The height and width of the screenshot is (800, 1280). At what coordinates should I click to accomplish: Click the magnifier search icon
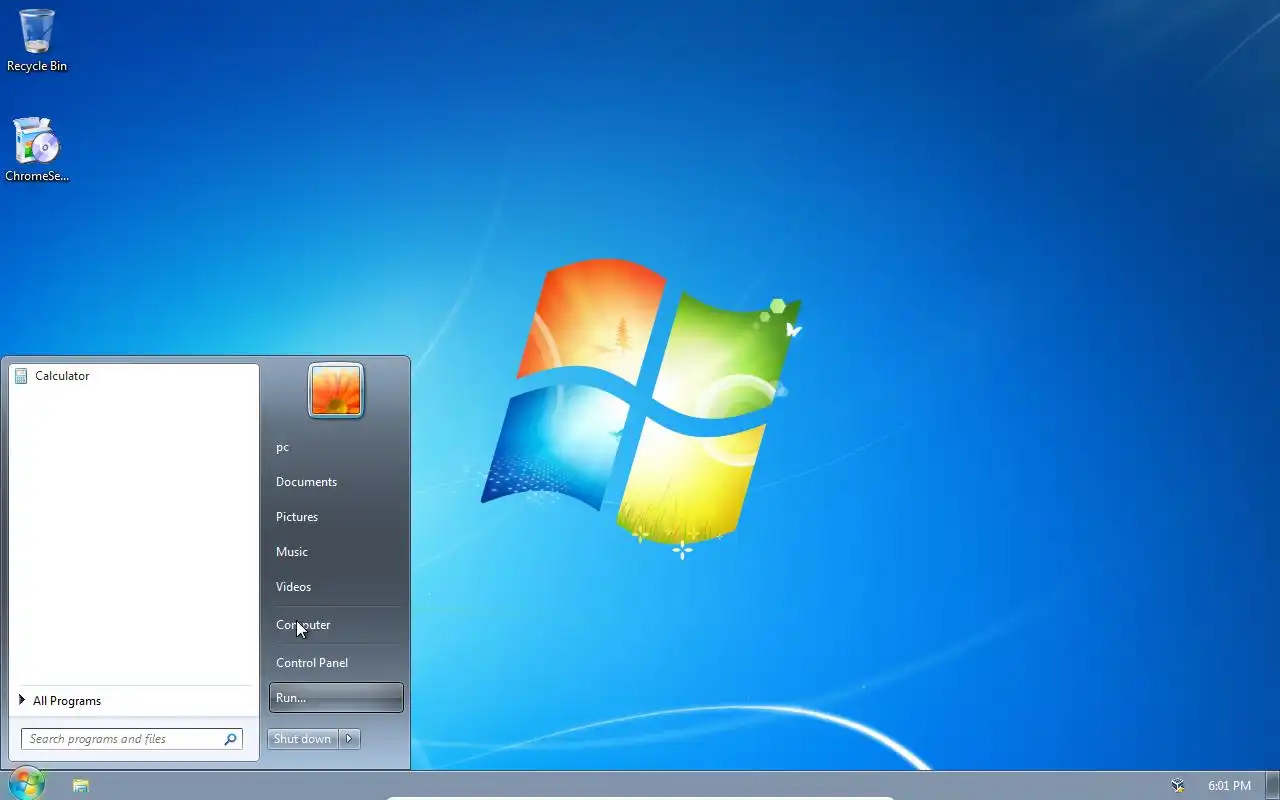(x=231, y=739)
